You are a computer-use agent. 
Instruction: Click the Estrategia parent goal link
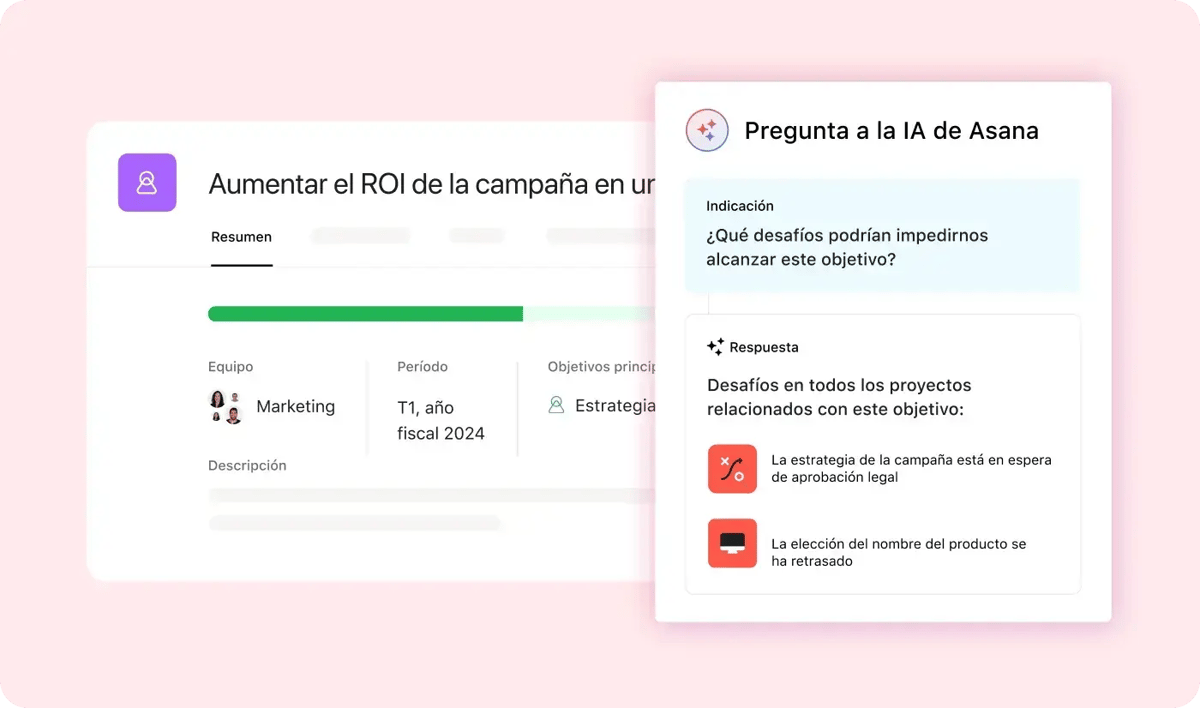coord(614,406)
